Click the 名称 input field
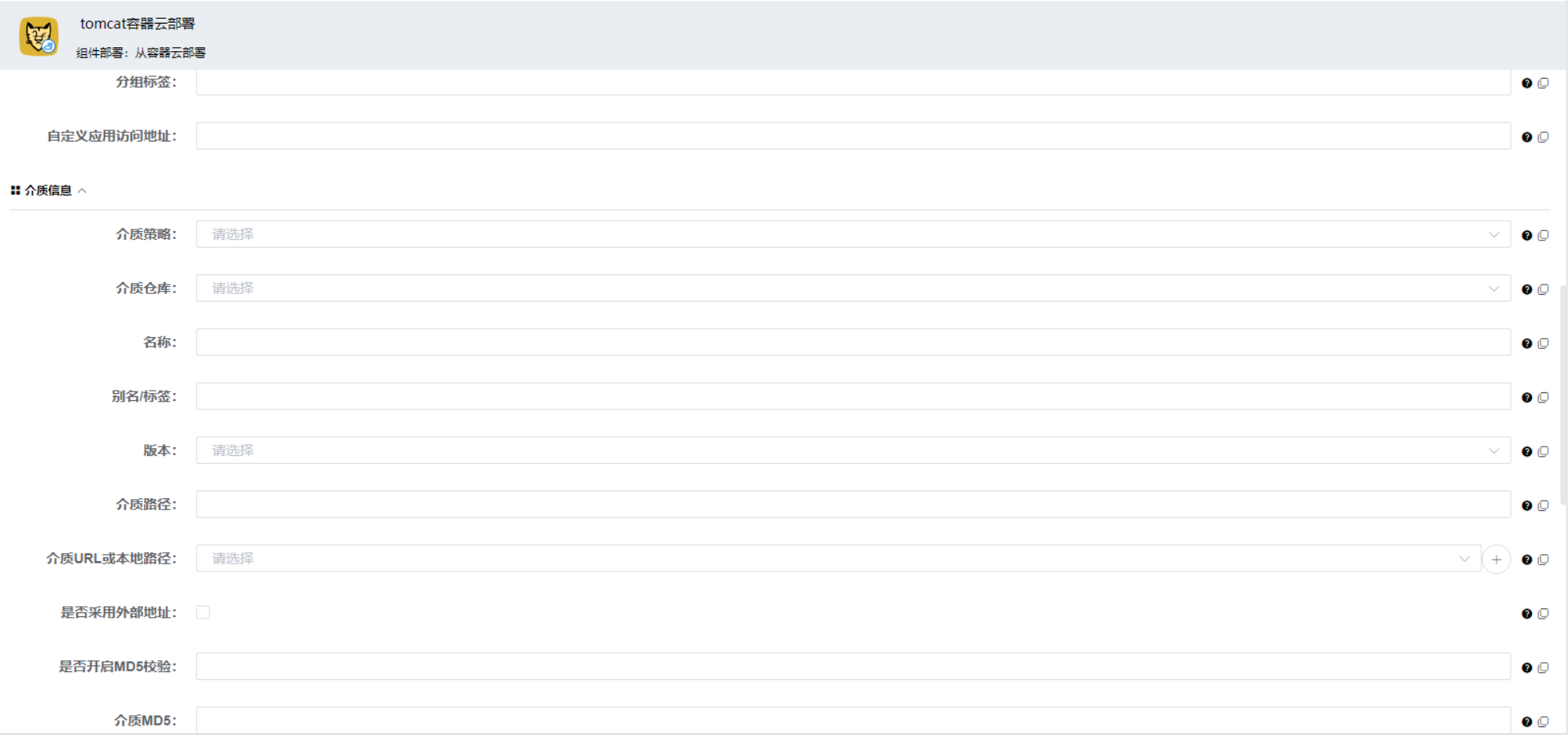The width and height of the screenshot is (1568, 735). point(852,343)
